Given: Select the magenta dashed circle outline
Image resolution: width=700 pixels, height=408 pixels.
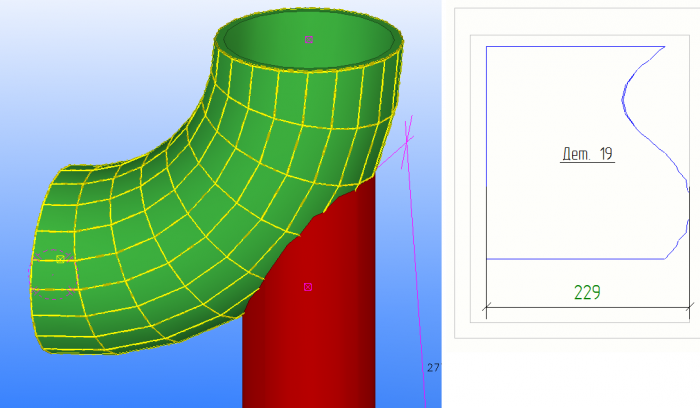Looking at the screenshot, I should click(53, 274).
